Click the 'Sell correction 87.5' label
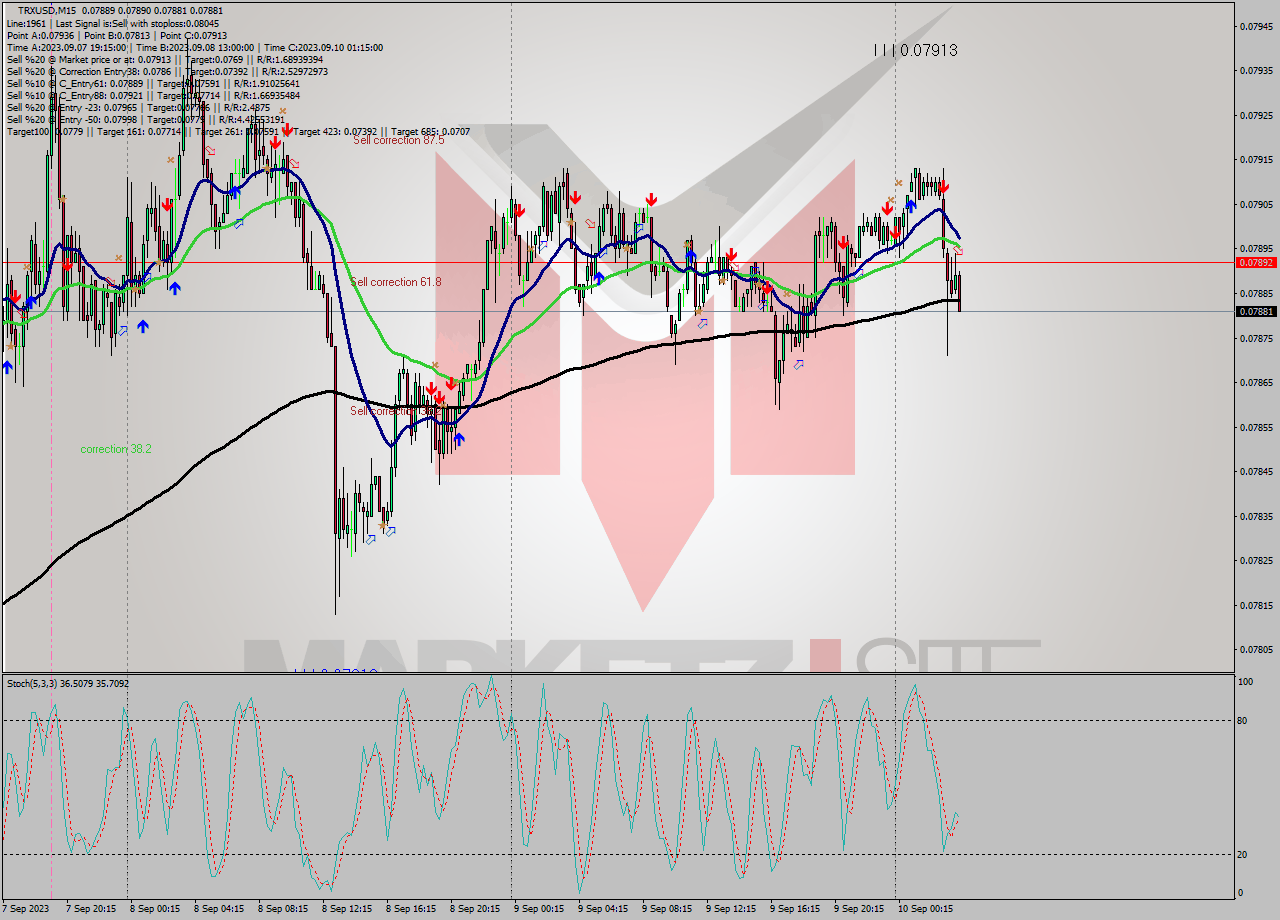 (x=398, y=140)
